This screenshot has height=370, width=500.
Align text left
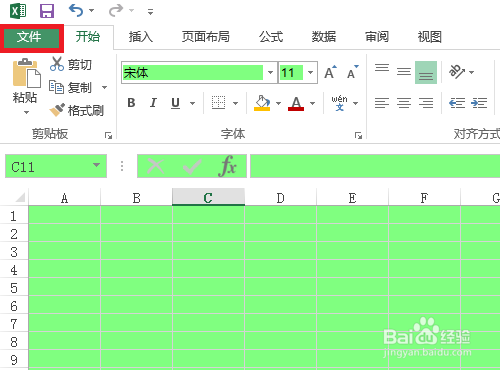[382, 103]
